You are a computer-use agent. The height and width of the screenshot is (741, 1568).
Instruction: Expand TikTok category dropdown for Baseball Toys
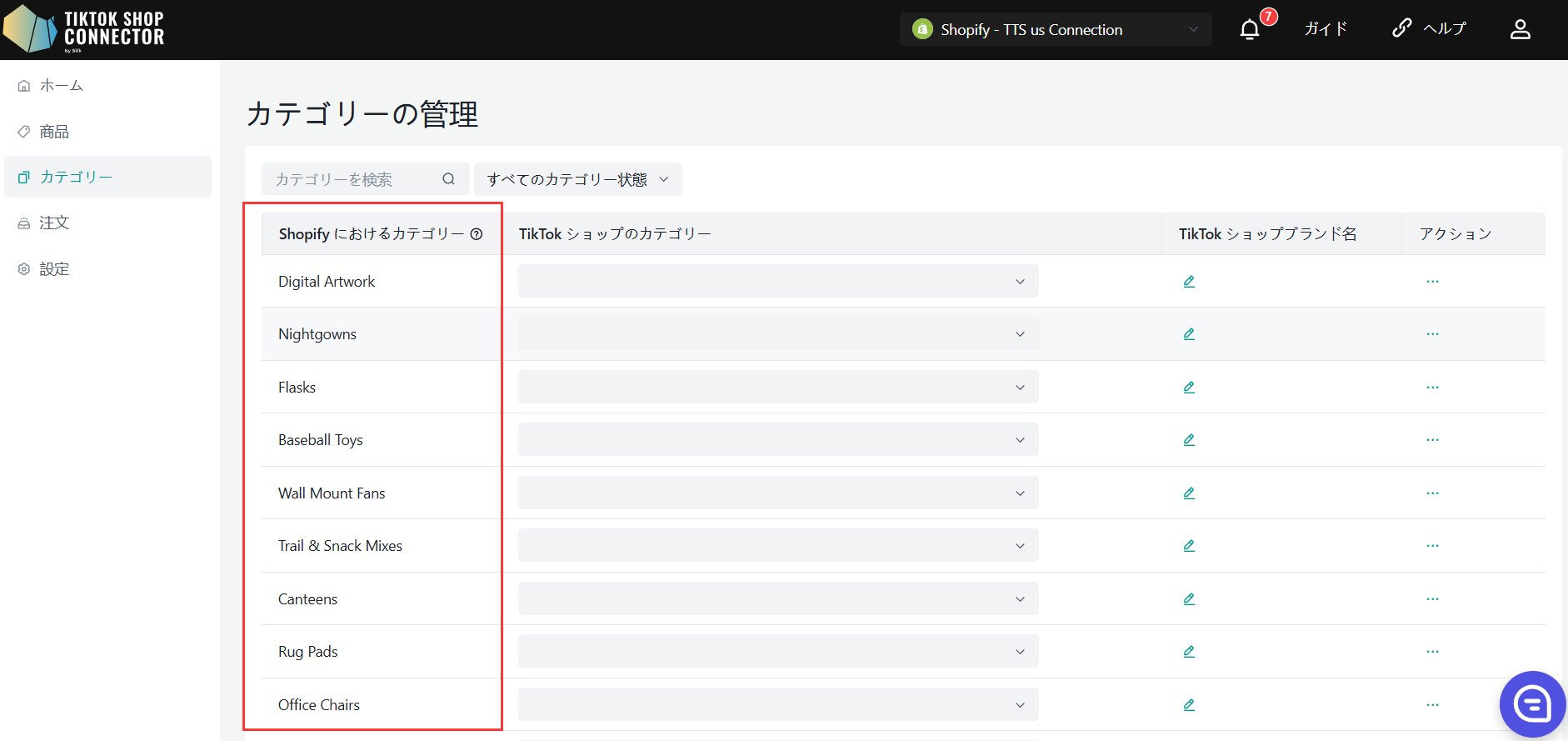[778, 440]
